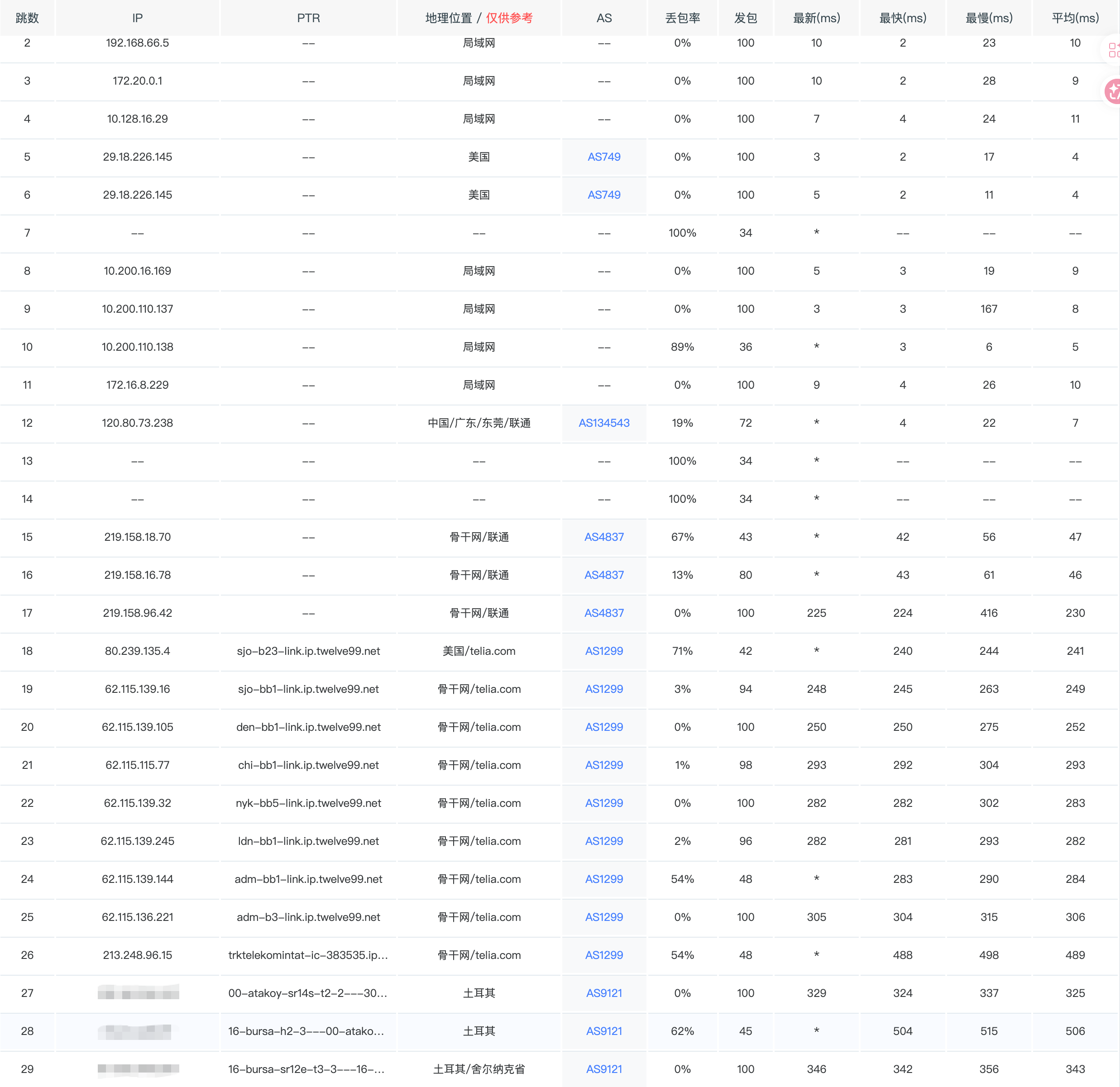1120x1087 pixels.
Task: Click the PTR column header
Action: pos(308,18)
